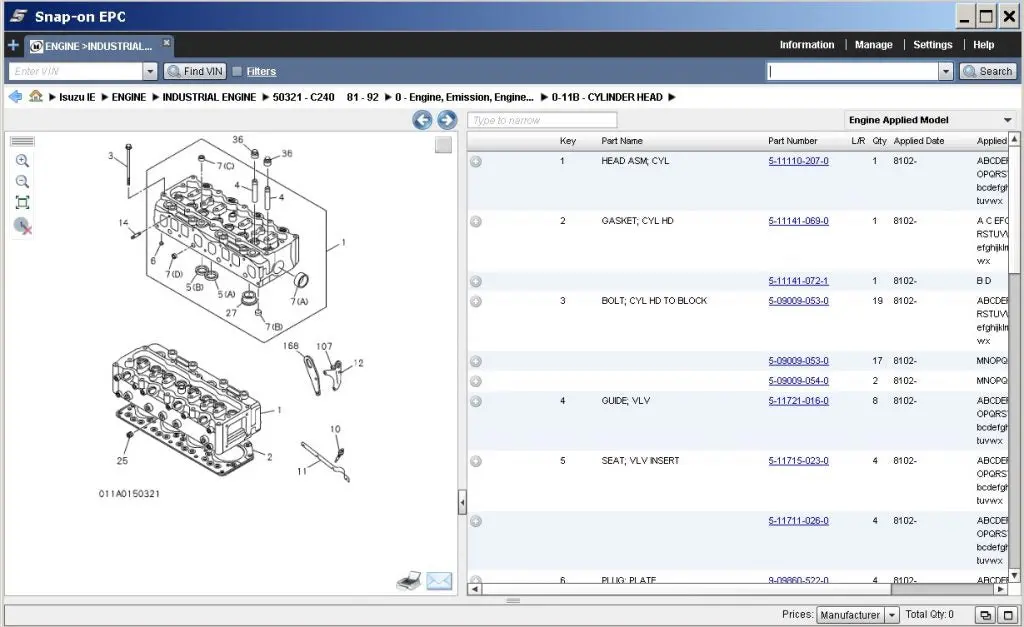The width and height of the screenshot is (1024, 627).
Task: Select 0 - Engine, Emission breadcrumb
Action: (x=464, y=97)
